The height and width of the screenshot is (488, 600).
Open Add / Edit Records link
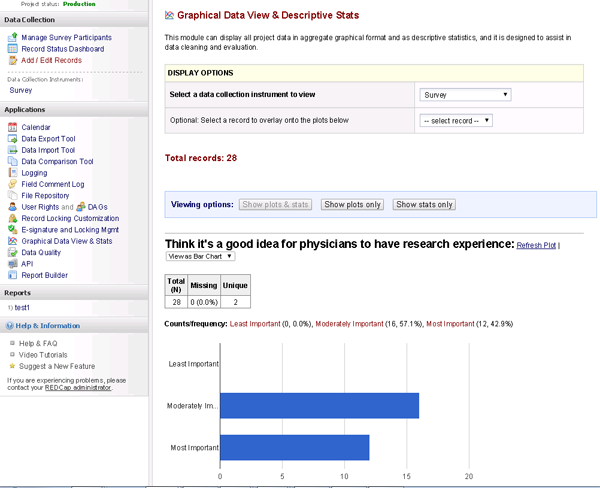coord(52,60)
